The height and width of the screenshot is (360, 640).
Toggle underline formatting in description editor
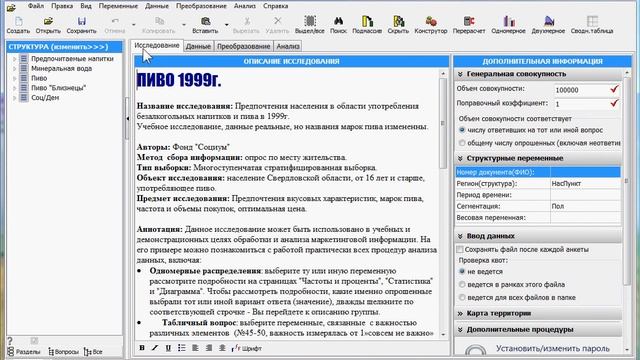click(x=168, y=348)
